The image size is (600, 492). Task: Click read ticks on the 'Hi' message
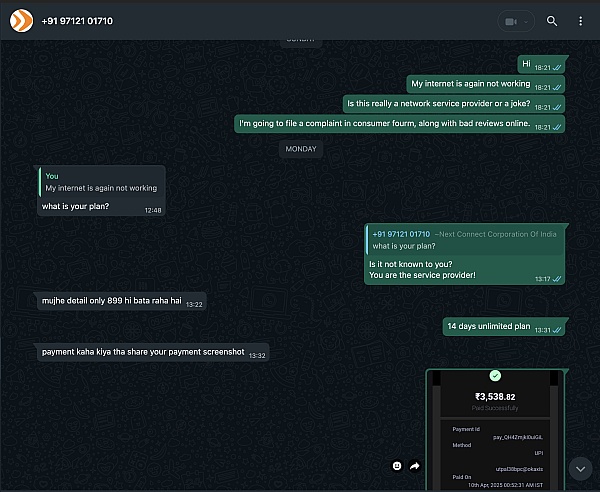[557, 68]
